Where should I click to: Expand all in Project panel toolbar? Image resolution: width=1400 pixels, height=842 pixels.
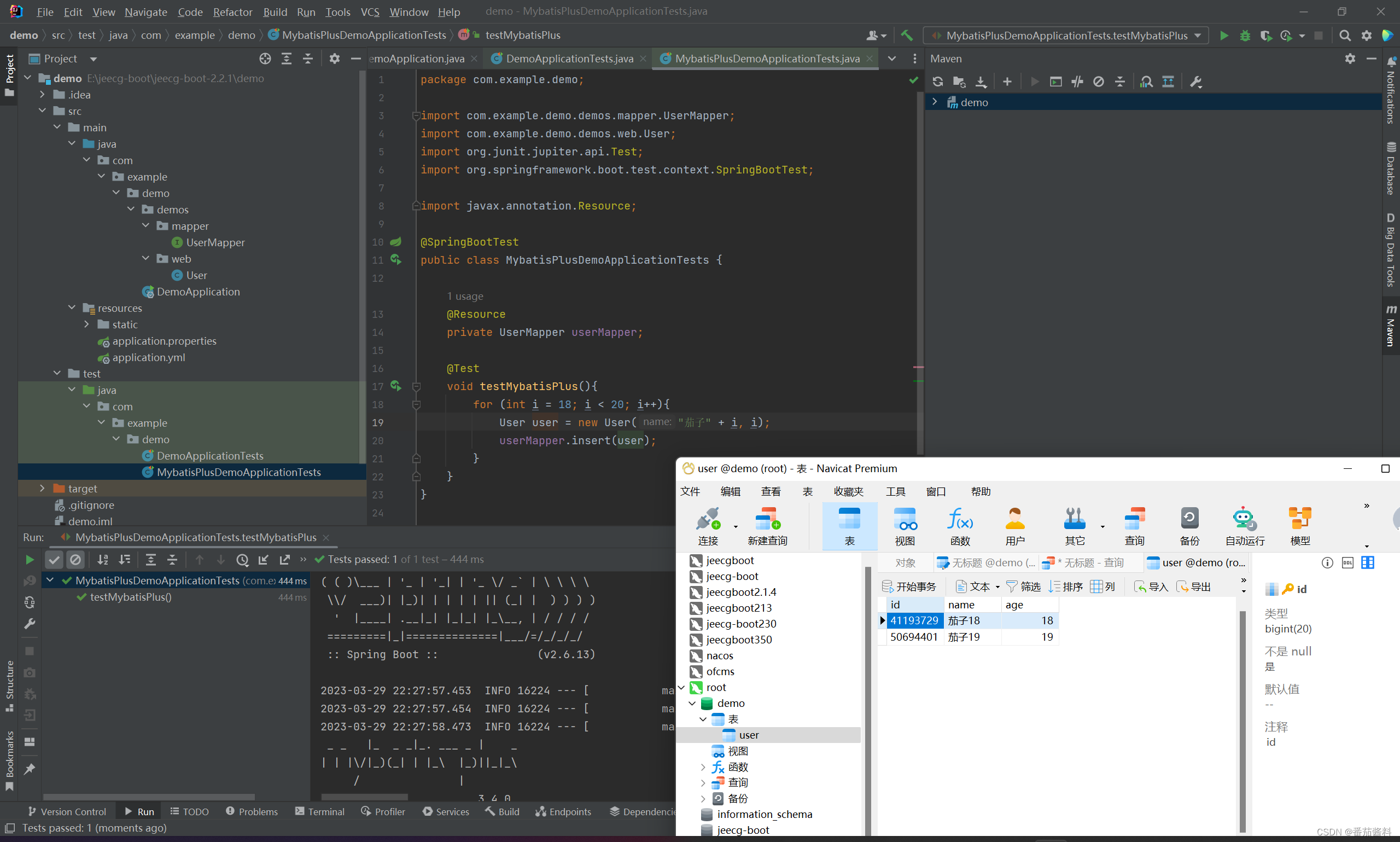tap(287, 59)
